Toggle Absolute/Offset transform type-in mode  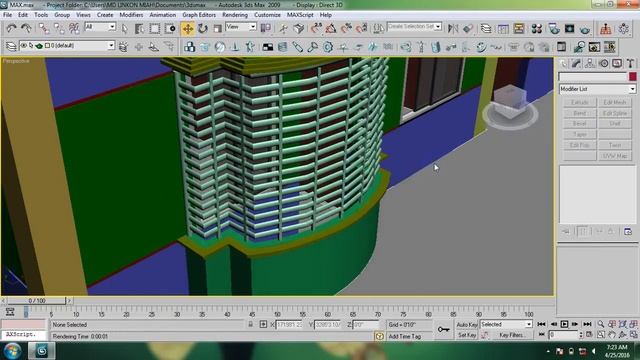(x=263, y=324)
